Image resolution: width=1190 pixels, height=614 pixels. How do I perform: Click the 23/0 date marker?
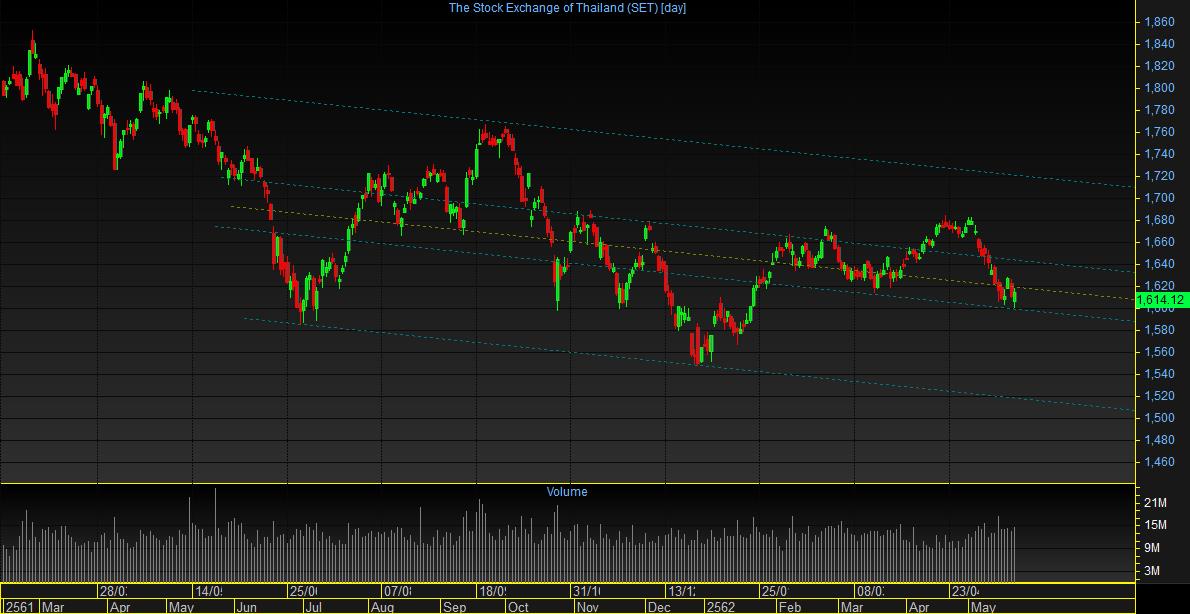[965, 590]
